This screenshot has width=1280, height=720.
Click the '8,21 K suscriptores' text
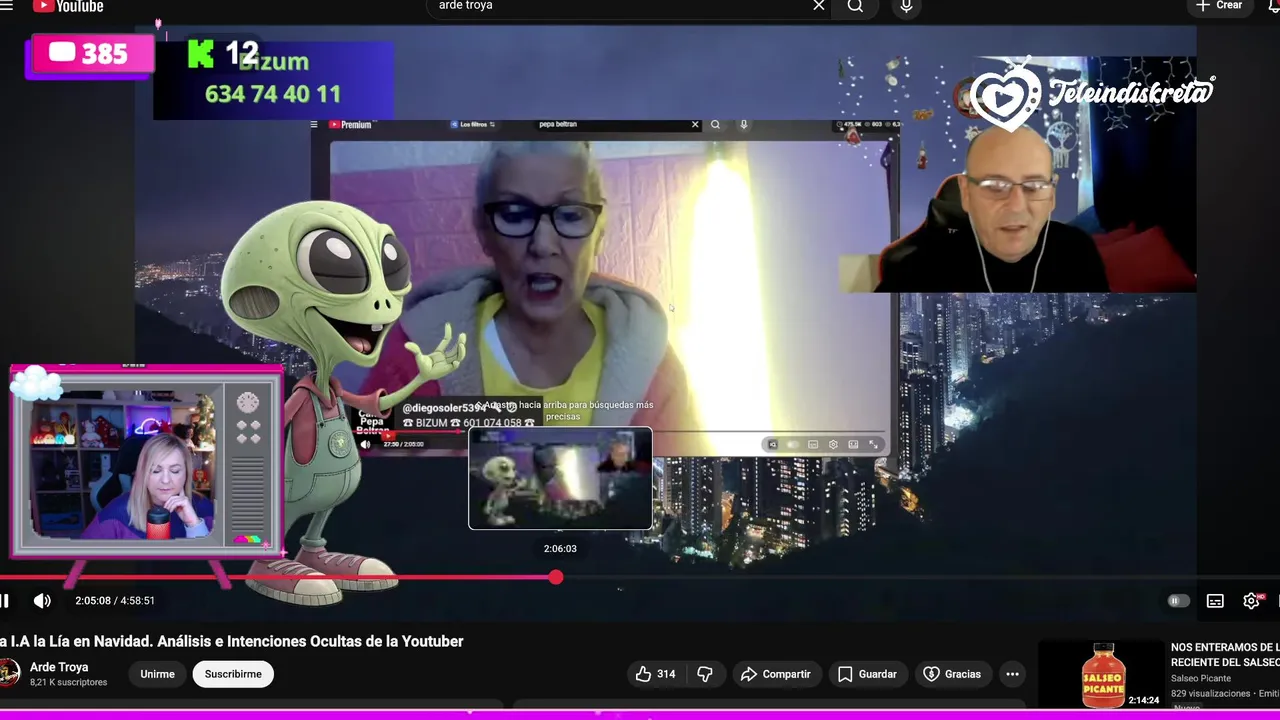click(68, 682)
